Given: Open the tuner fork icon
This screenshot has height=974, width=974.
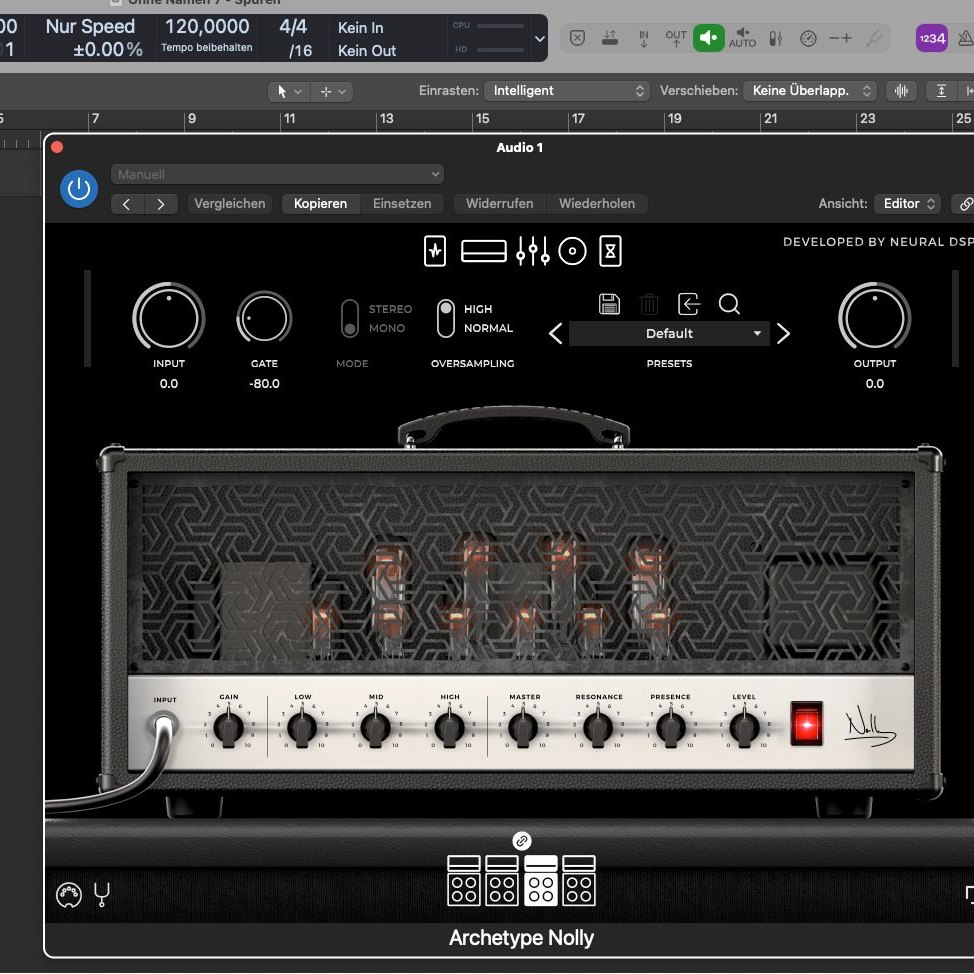Looking at the screenshot, I should (101, 894).
